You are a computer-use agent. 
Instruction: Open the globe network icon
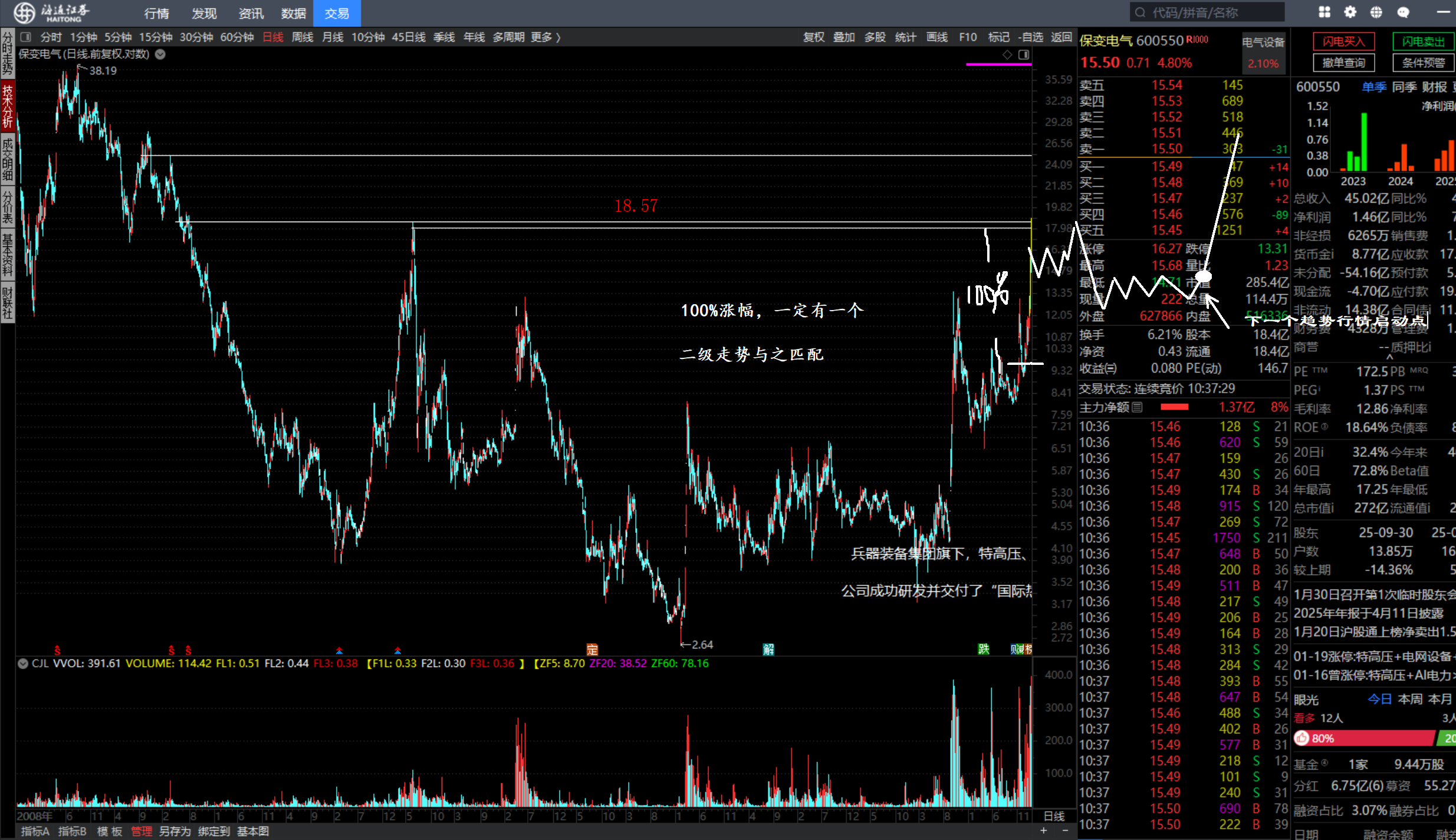(1376, 12)
